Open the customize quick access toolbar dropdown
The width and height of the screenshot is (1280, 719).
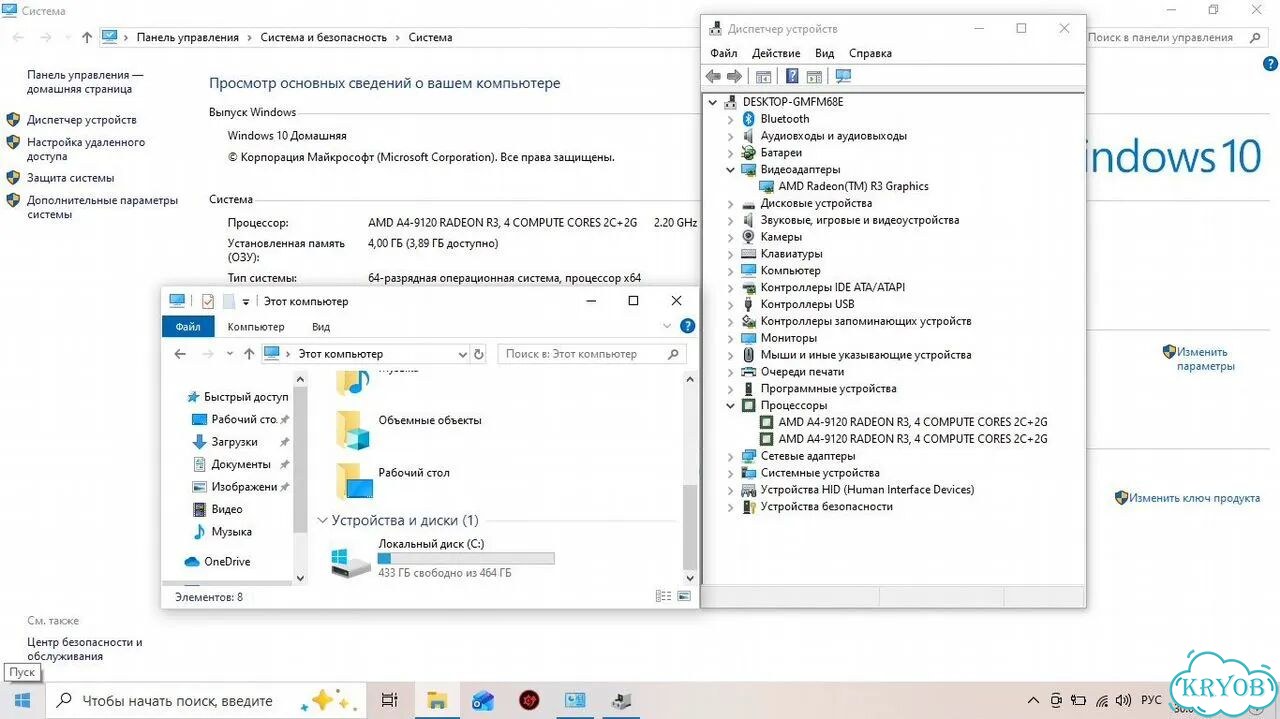[246, 302]
